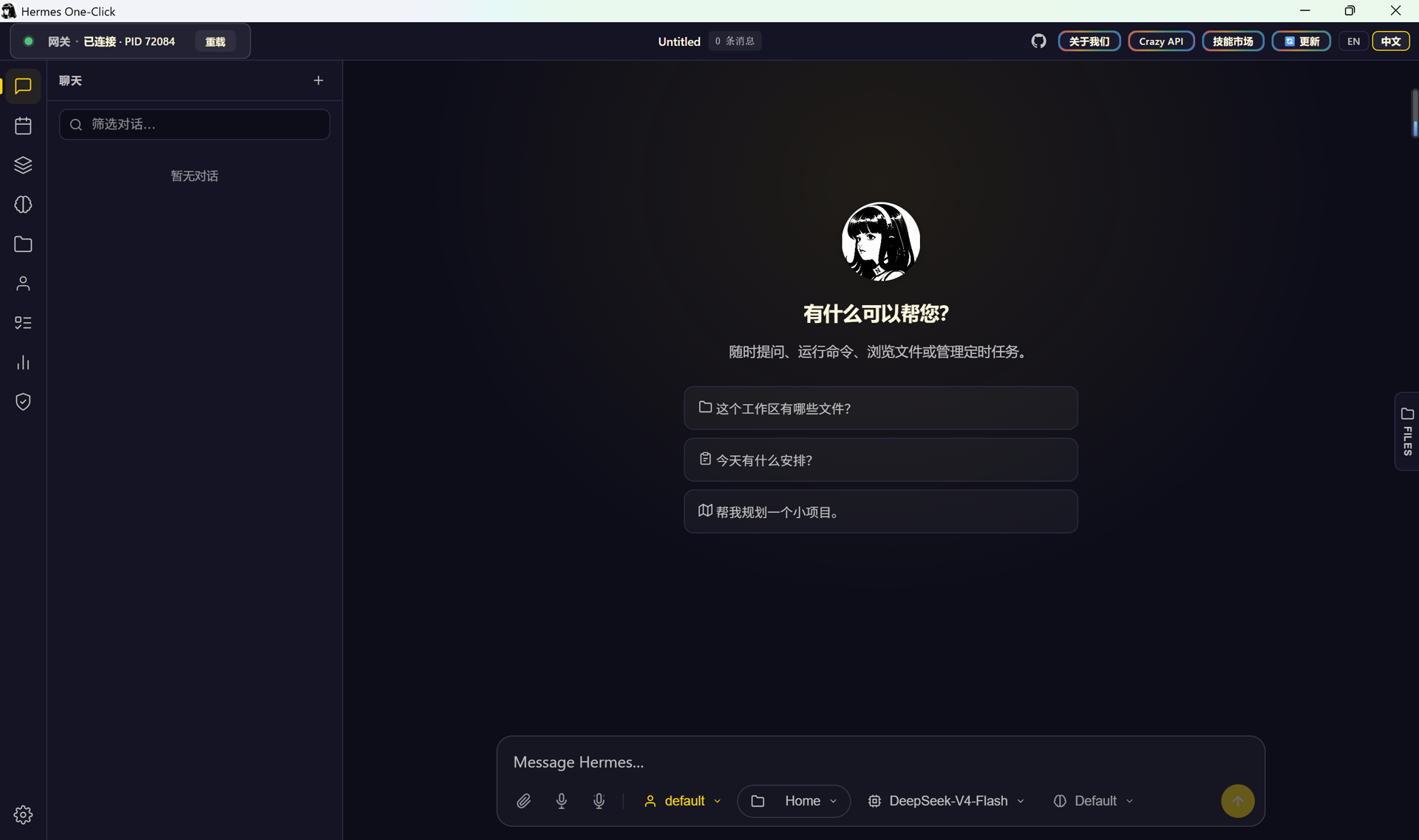Select suggestion 帮我规划一个小项目。
Viewport: 1419px width, 840px height.
coord(881,511)
